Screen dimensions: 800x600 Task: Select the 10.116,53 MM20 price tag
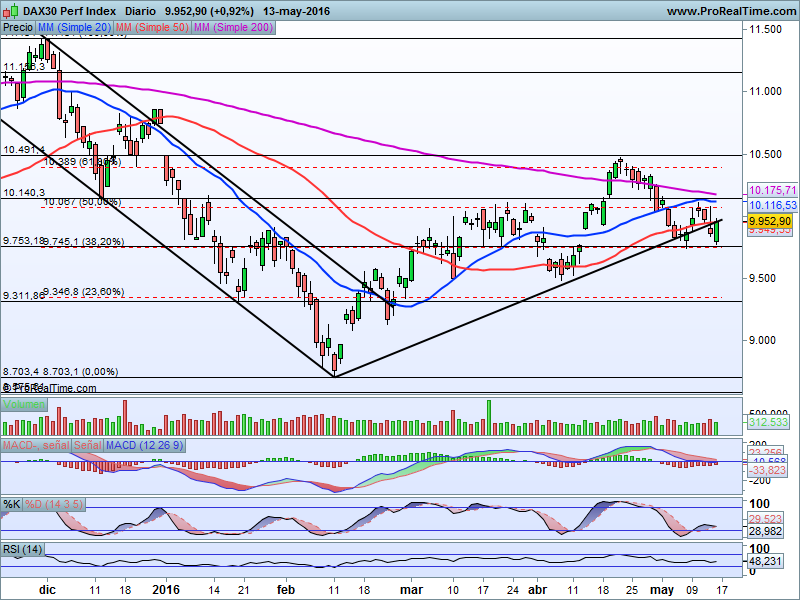coord(772,205)
